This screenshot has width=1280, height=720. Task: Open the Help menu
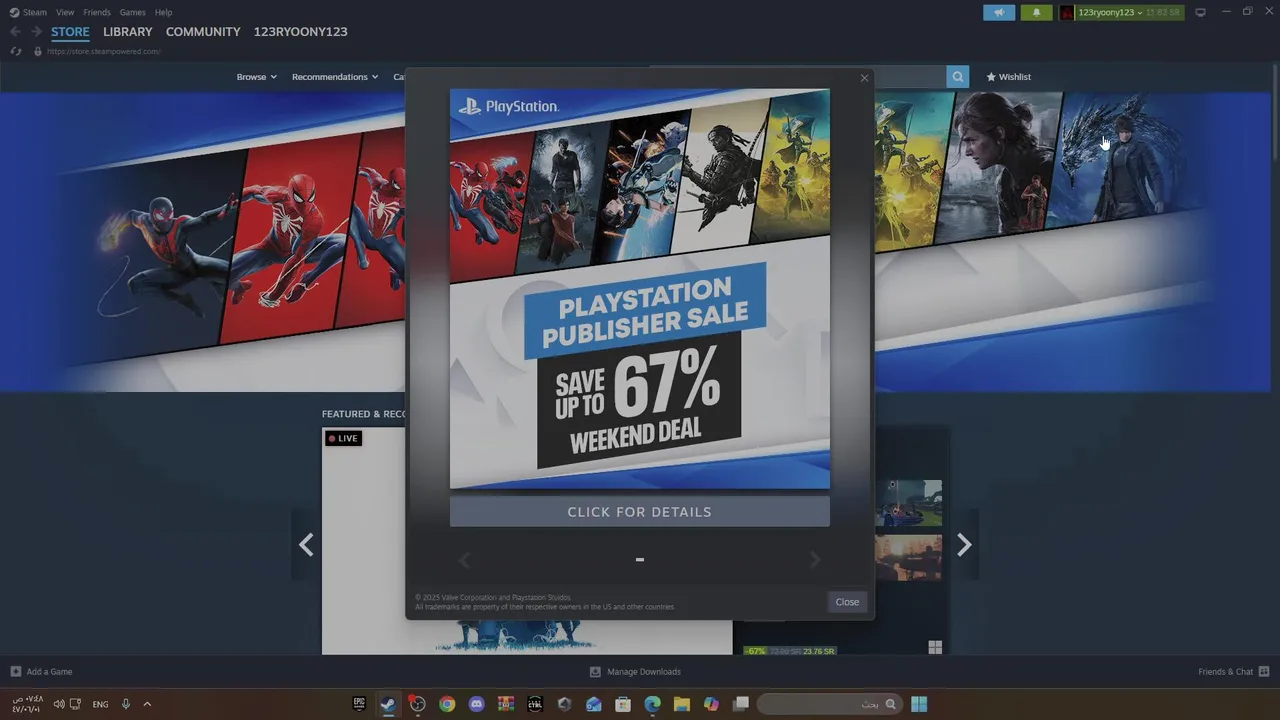click(x=163, y=12)
